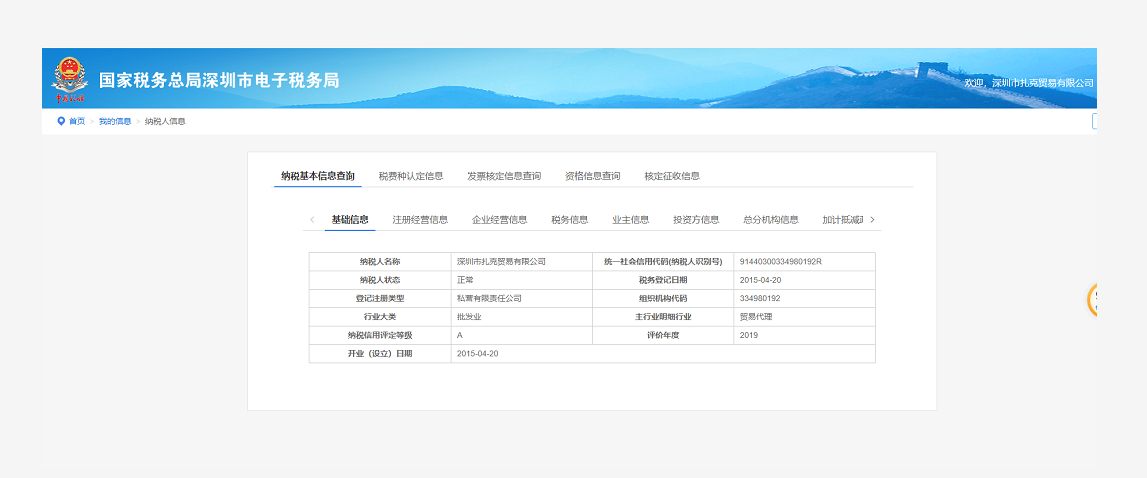The image size is (1147, 478).
Task: Switch to the 企业经营信息 sub-tab
Action: pyautogui.click(x=499, y=220)
